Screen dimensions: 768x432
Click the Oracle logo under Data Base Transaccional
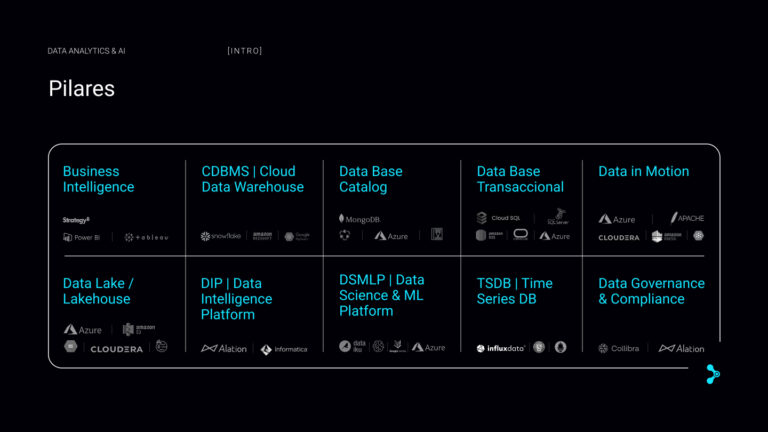(520, 235)
